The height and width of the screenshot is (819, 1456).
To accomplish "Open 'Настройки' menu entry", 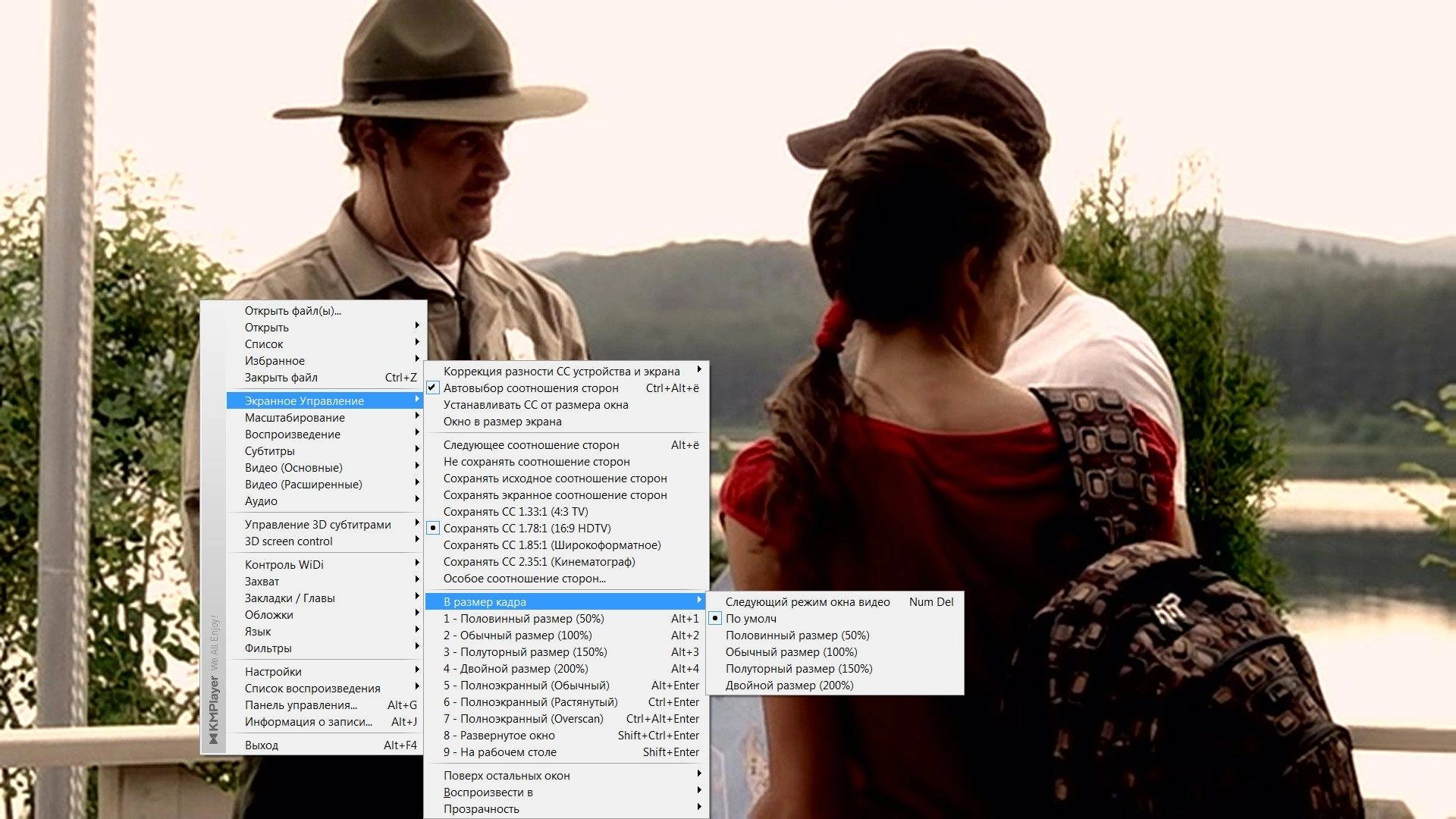I will pyautogui.click(x=325, y=671).
